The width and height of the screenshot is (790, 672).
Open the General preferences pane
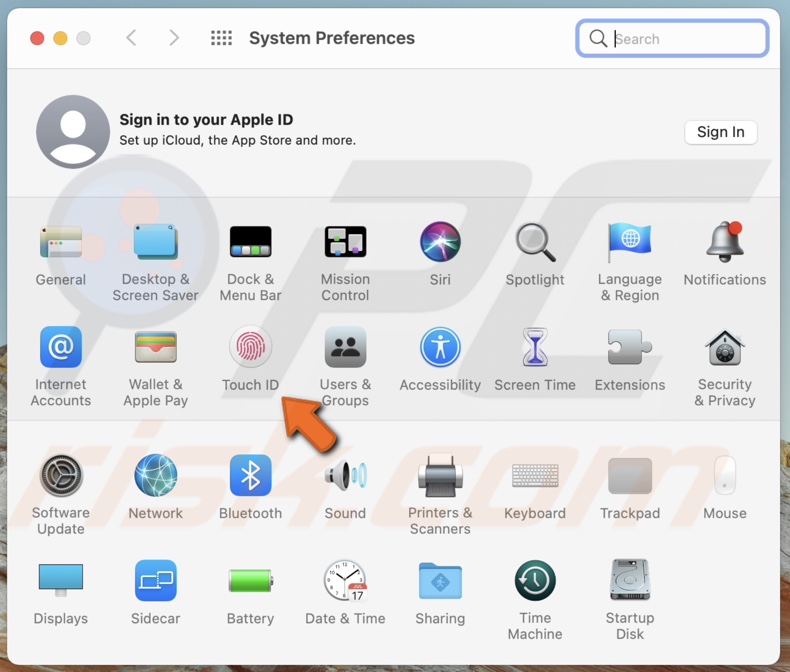(x=61, y=242)
